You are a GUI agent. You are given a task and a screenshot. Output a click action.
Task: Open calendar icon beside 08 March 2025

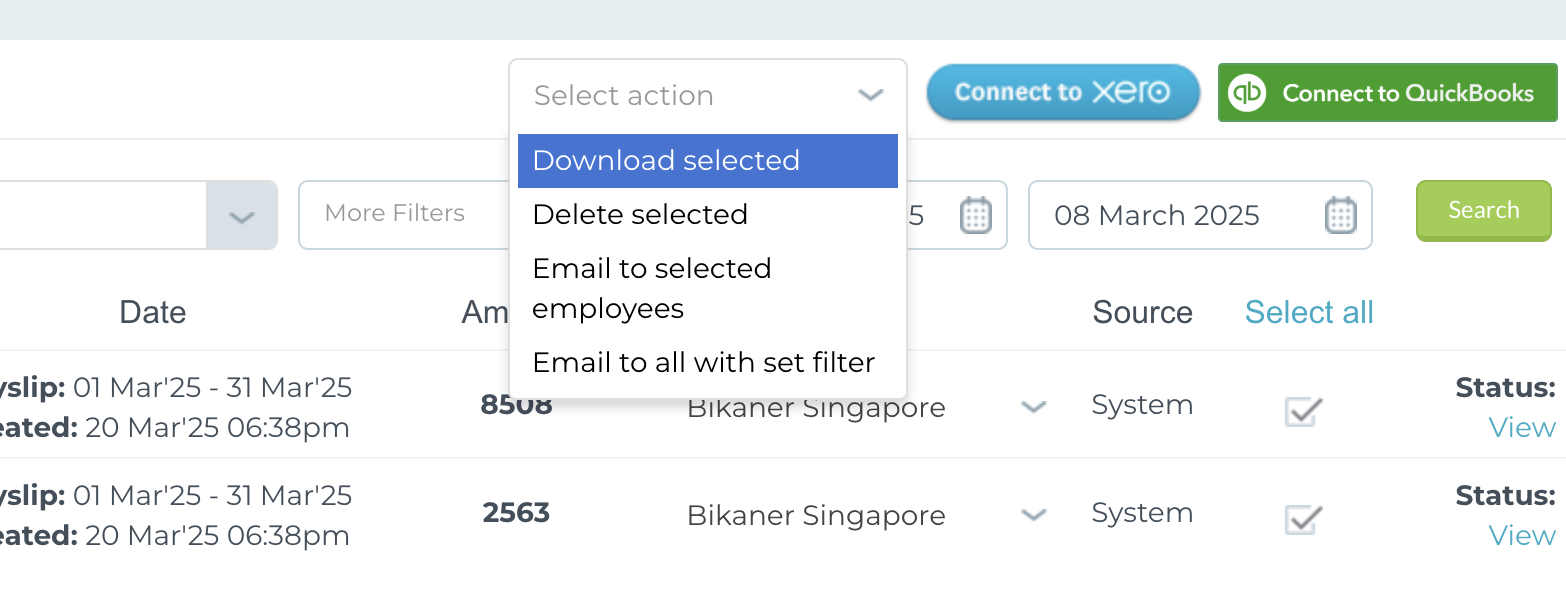1340,215
